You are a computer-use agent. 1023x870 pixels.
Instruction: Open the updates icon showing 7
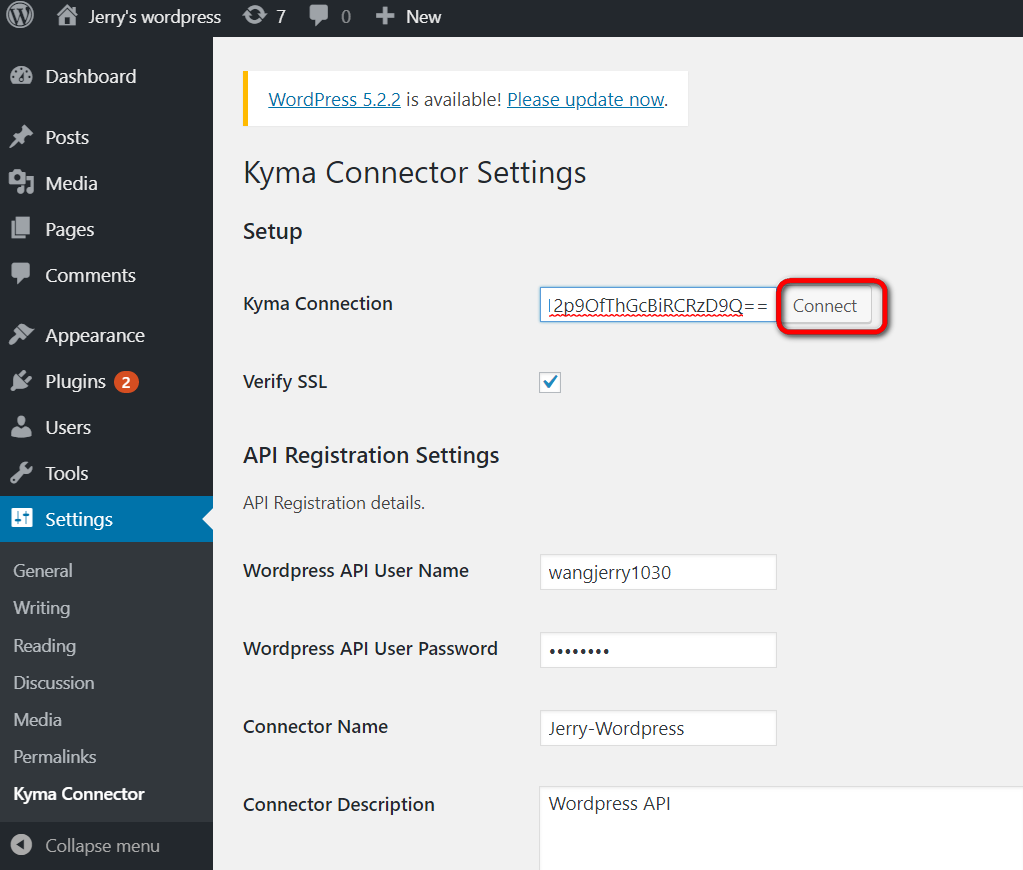click(x=255, y=16)
